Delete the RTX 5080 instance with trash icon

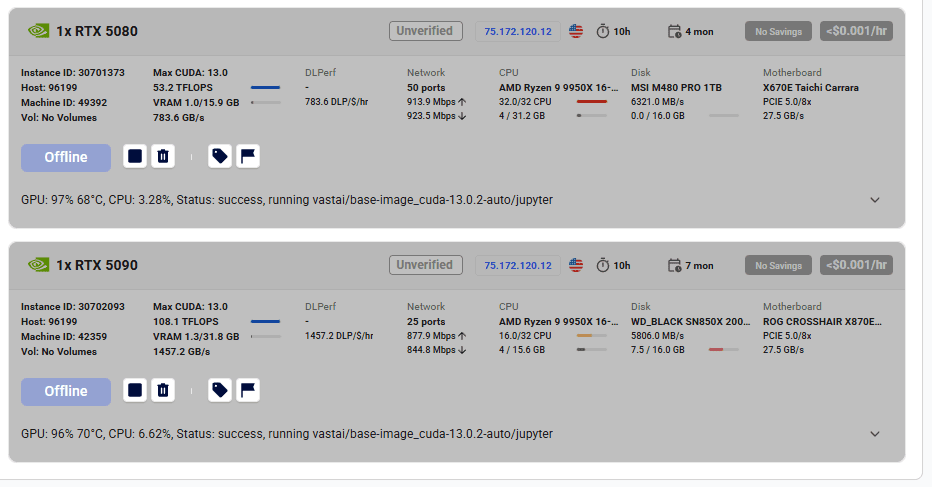(163, 156)
